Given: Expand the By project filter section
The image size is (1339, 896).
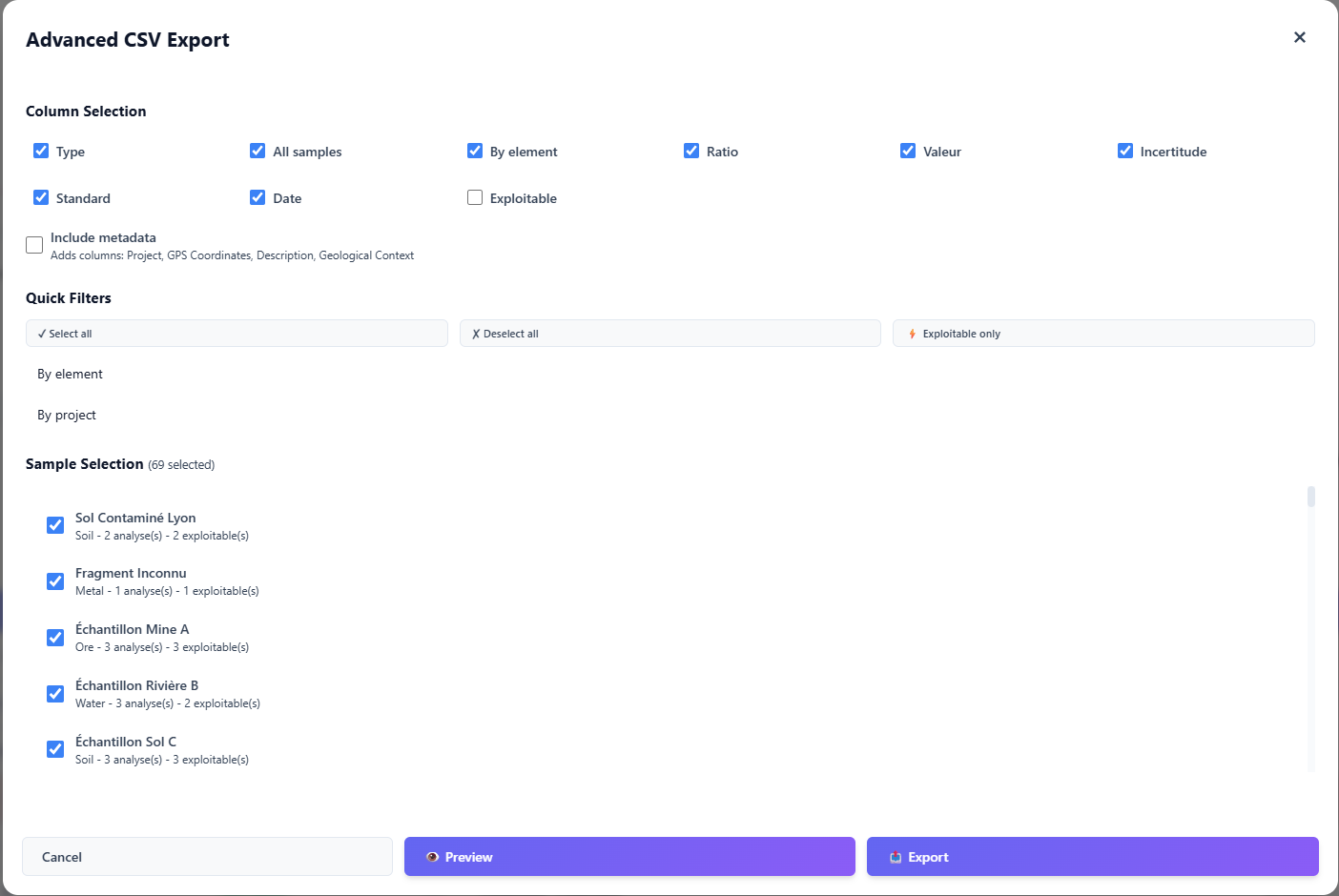Looking at the screenshot, I should coord(66,415).
